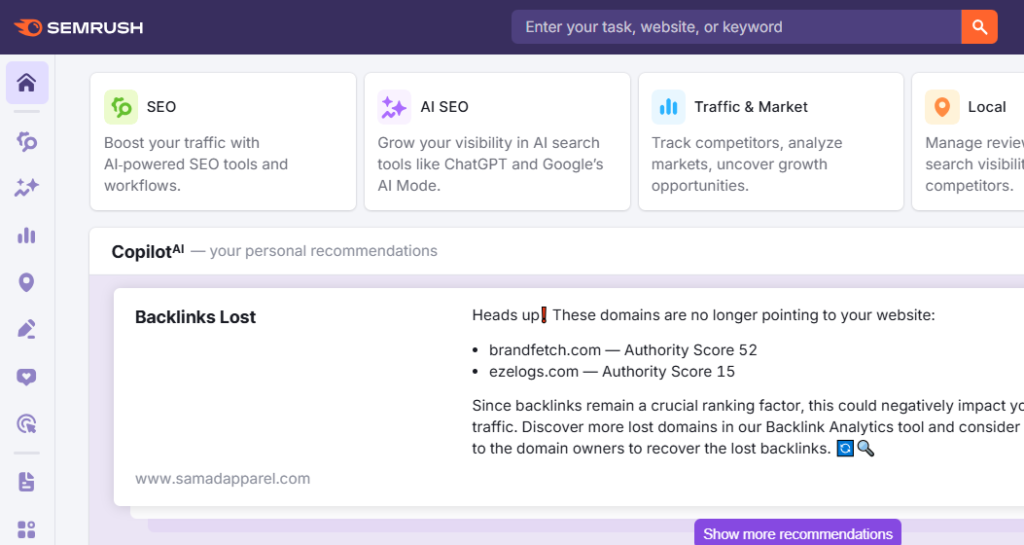Click the purple AI SEO card icon

394,107
